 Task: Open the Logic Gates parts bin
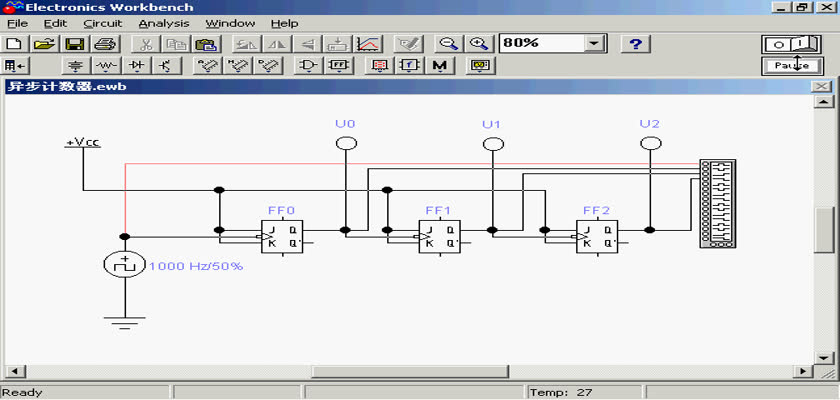[308, 67]
